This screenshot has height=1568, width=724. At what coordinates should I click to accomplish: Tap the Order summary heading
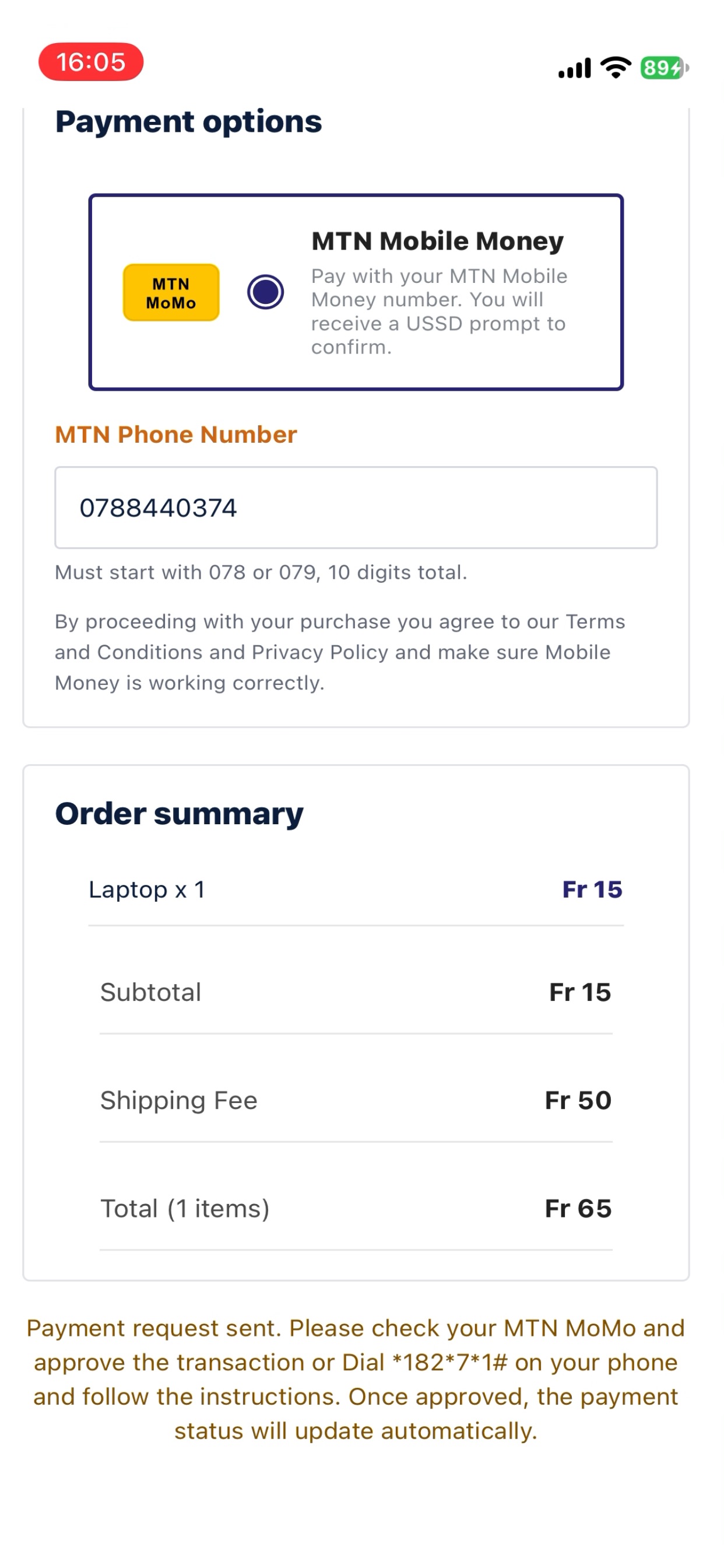point(180,814)
